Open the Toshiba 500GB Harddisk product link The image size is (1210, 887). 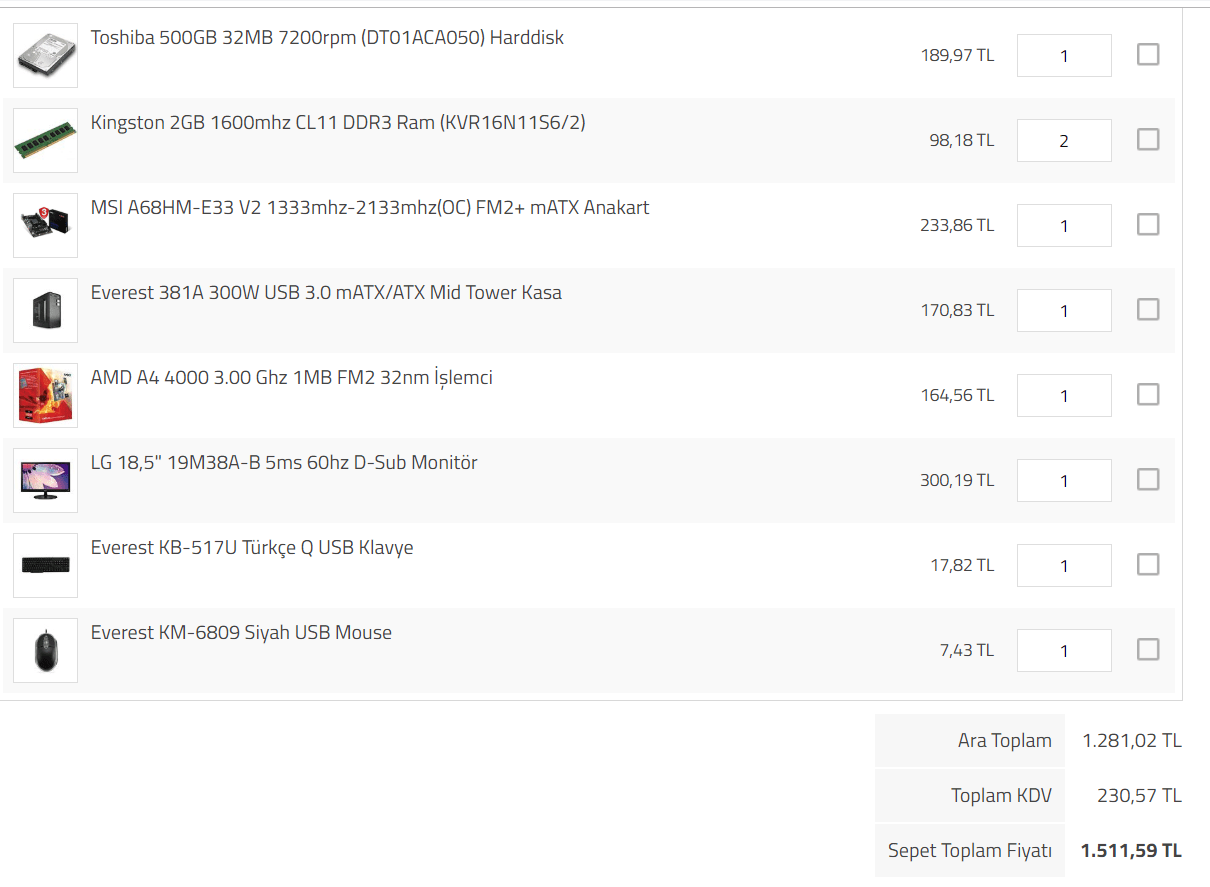(327, 38)
